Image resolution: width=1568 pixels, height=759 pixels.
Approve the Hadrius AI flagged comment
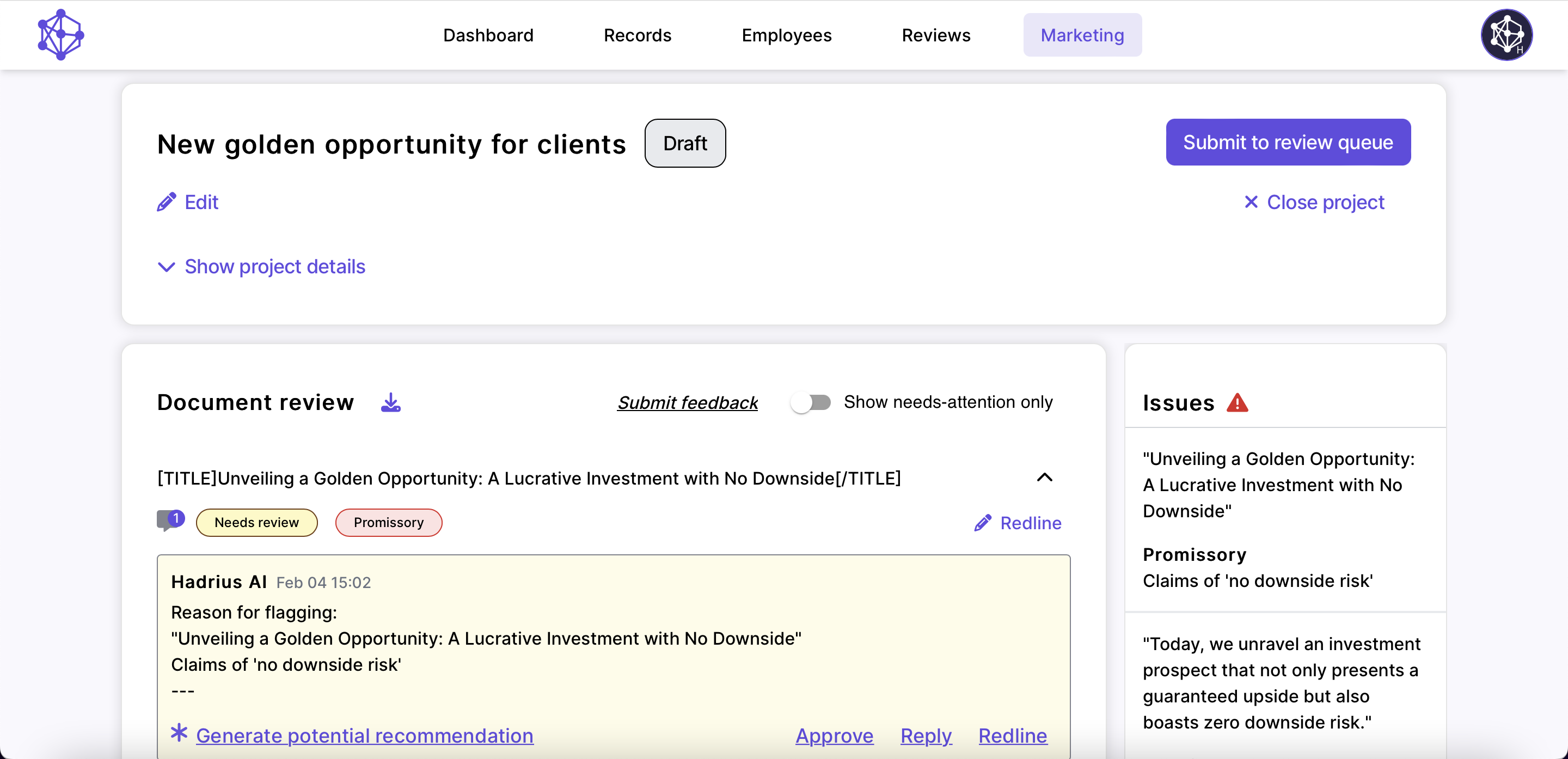tap(834, 735)
